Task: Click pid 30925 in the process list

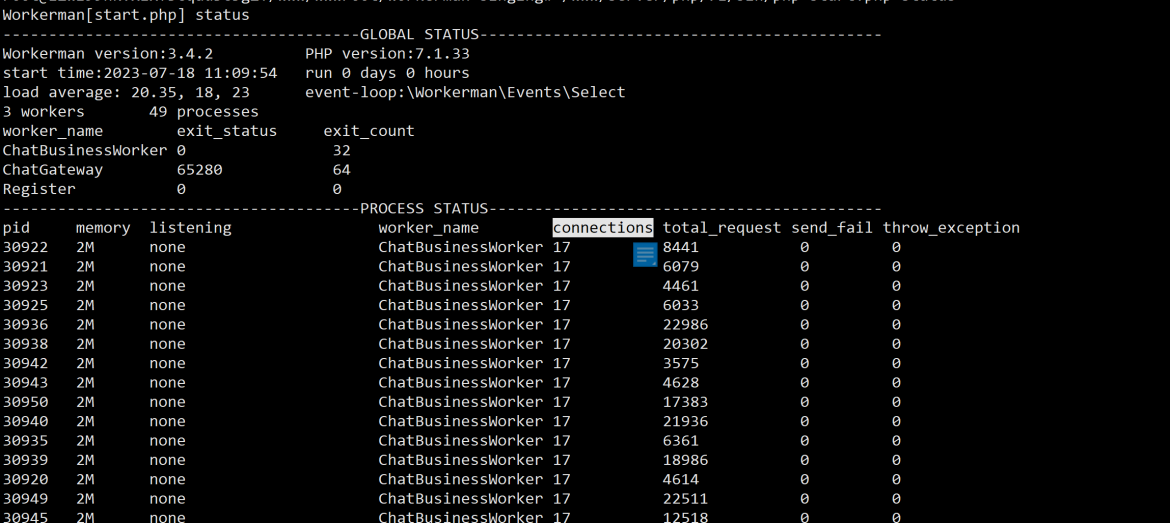Action: 25,305
